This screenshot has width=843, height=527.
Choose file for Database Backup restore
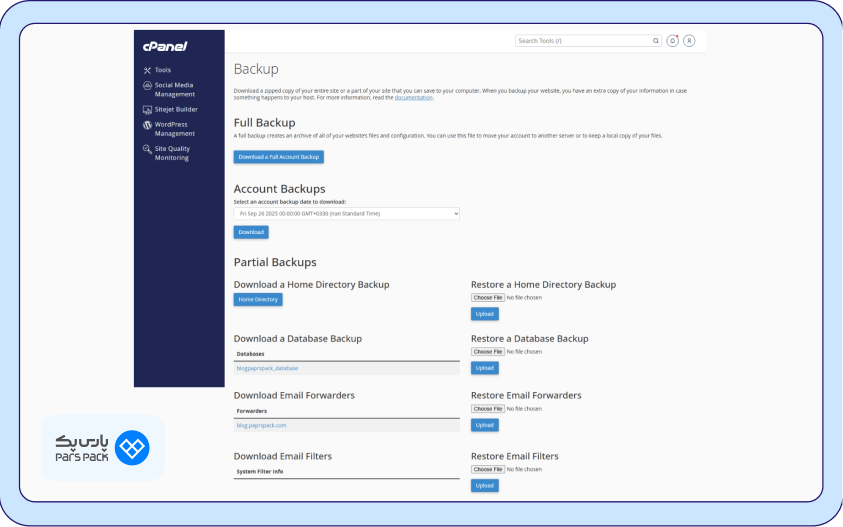[488, 352]
